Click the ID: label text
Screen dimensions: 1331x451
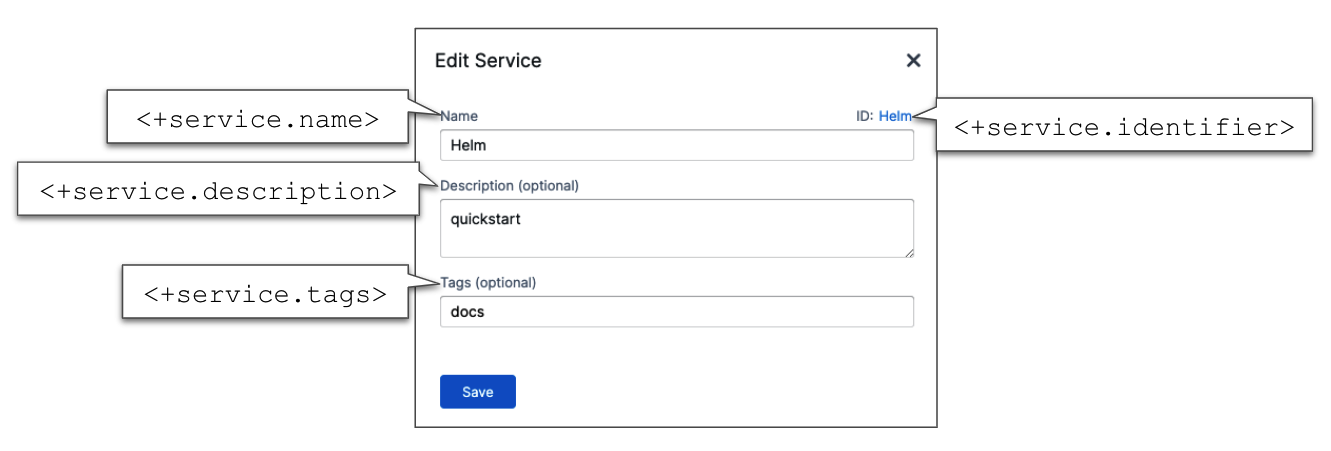tap(864, 116)
